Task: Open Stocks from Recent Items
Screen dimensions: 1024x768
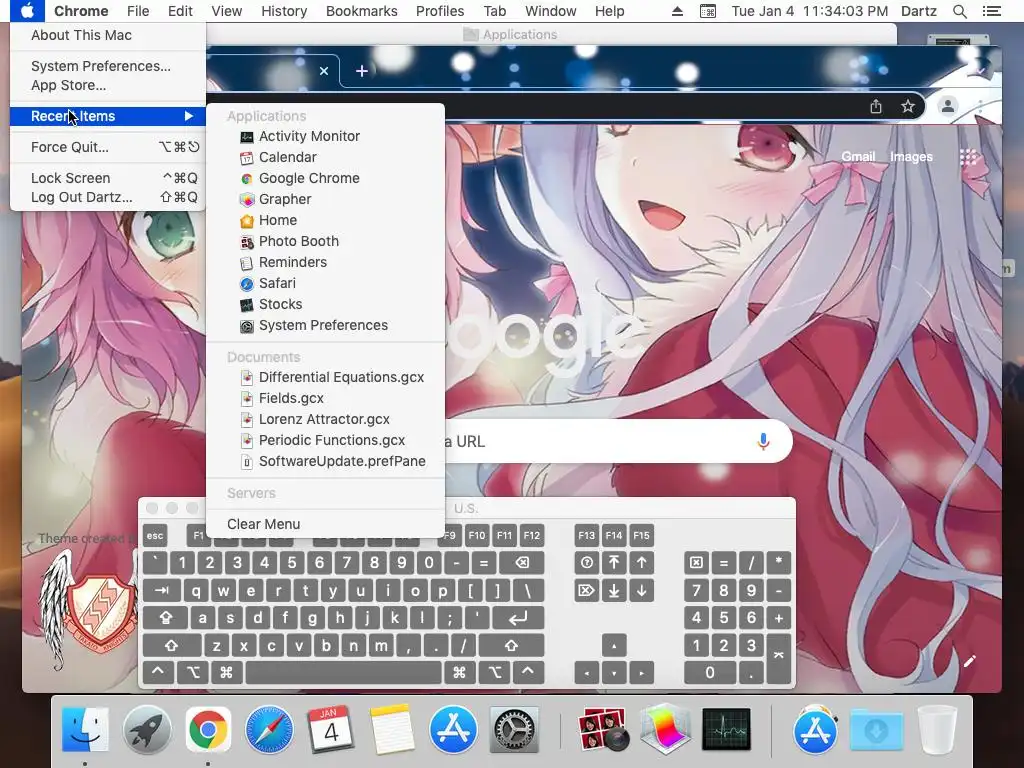Action: click(x=325, y=304)
